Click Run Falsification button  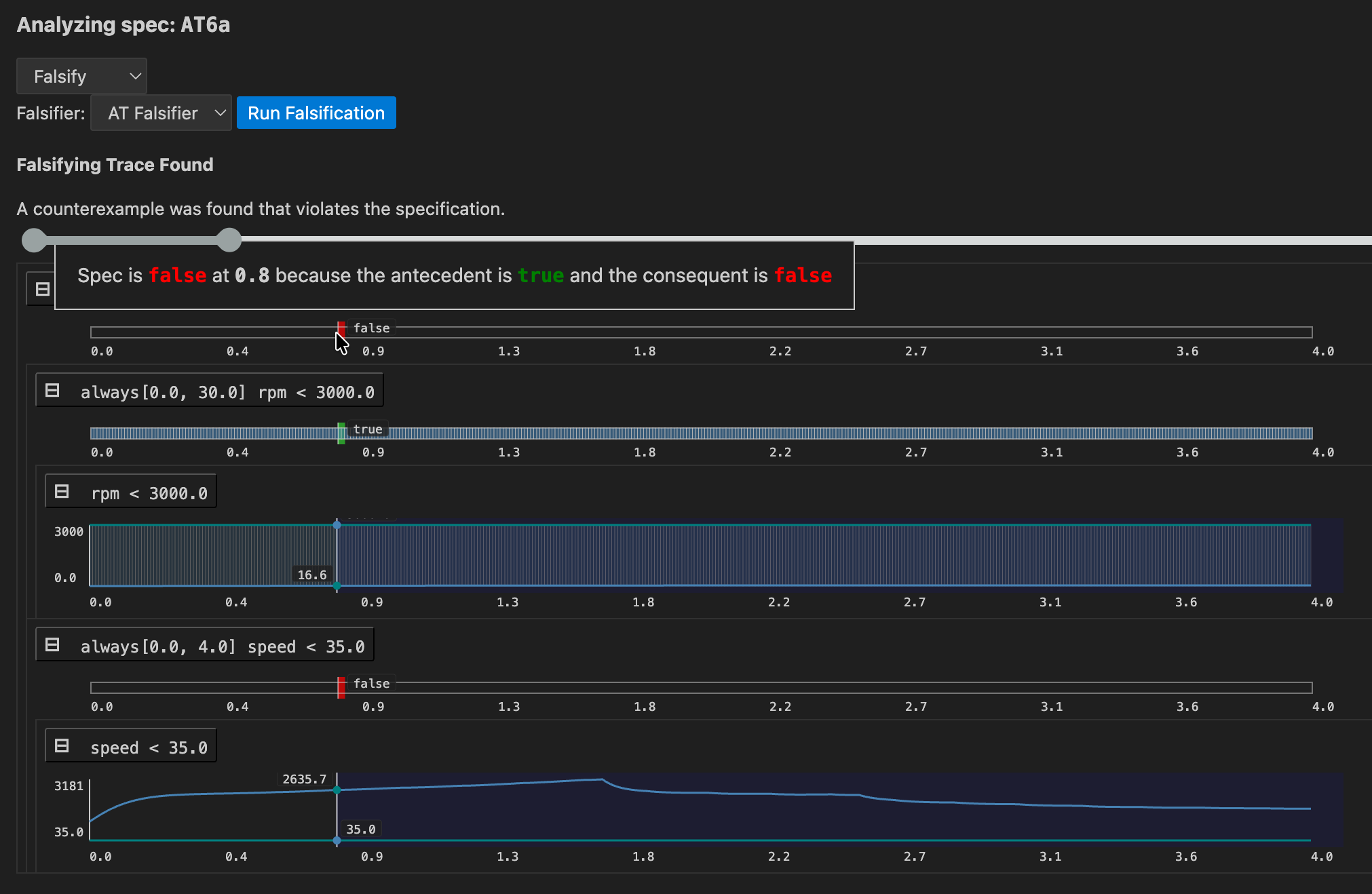click(x=316, y=113)
